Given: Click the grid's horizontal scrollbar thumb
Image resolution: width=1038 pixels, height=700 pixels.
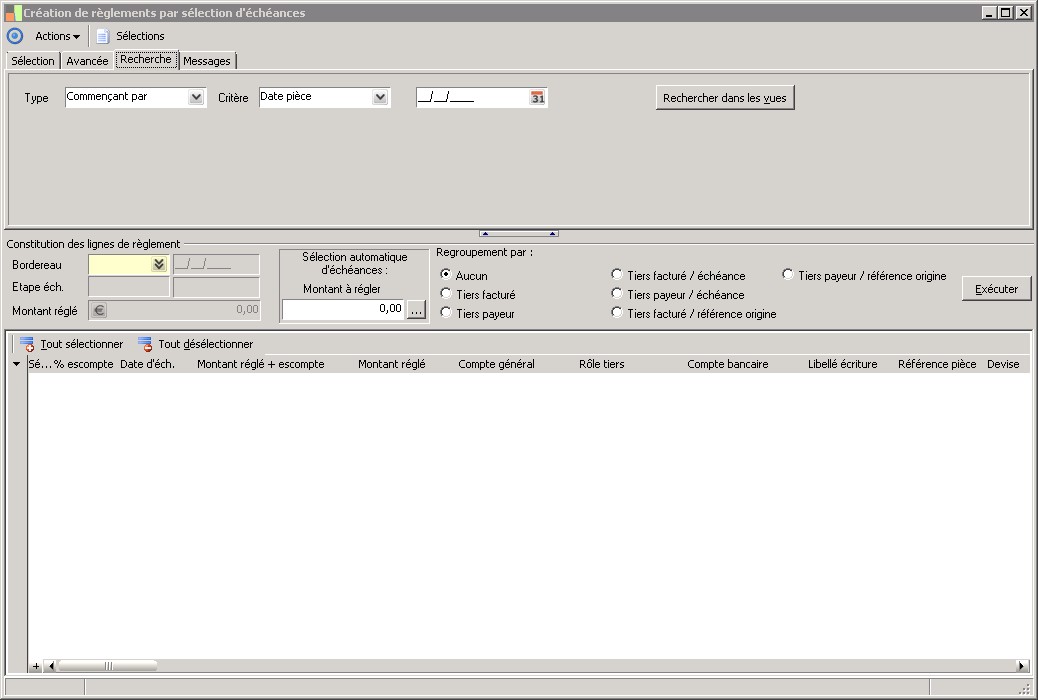Looking at the screenshot, I should click(x=108, y=666).
